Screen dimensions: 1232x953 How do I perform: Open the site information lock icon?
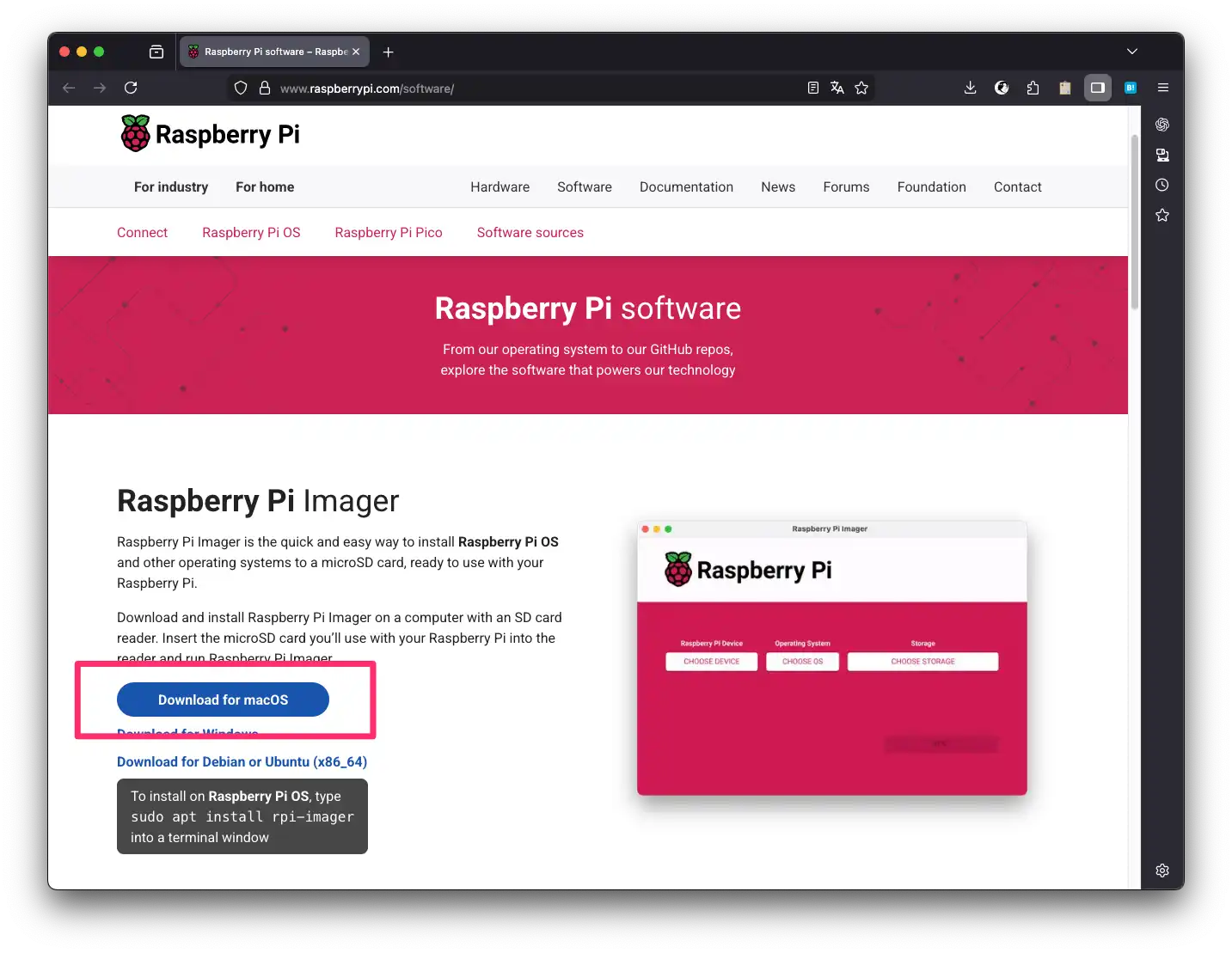[265, 88]
